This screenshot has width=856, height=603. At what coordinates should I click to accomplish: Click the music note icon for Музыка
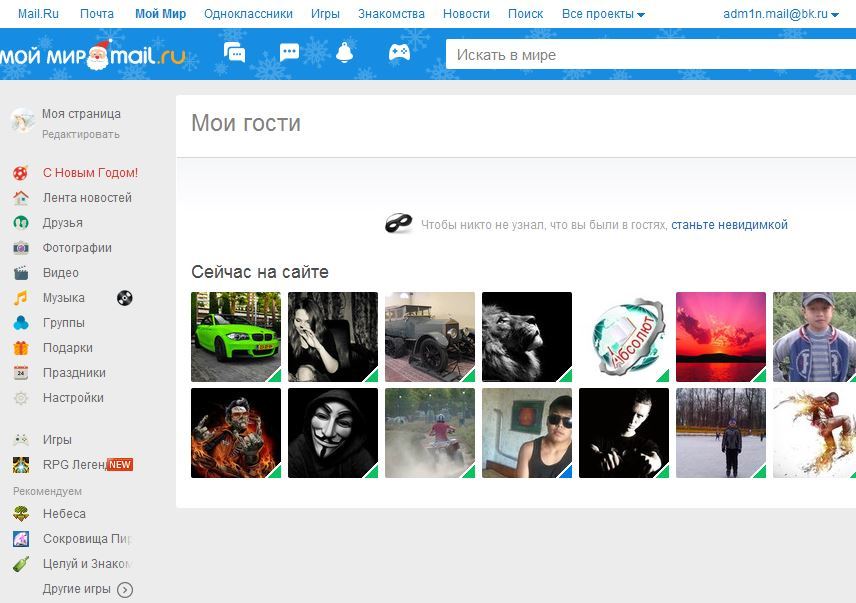coord(21,298)
